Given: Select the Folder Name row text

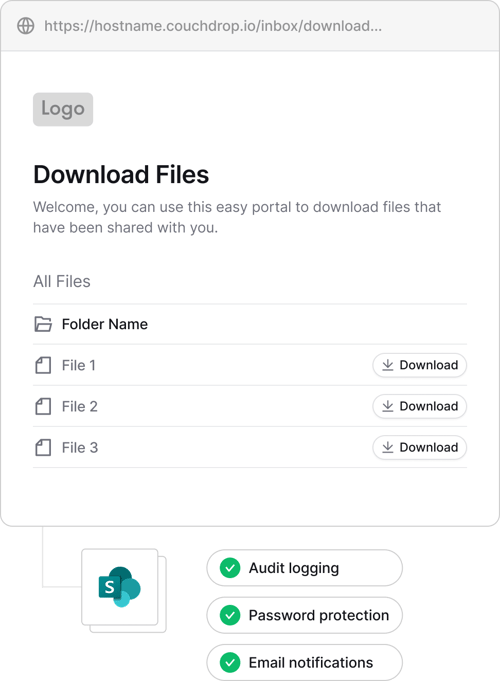Looking at the screenshot, I should 105,324.
